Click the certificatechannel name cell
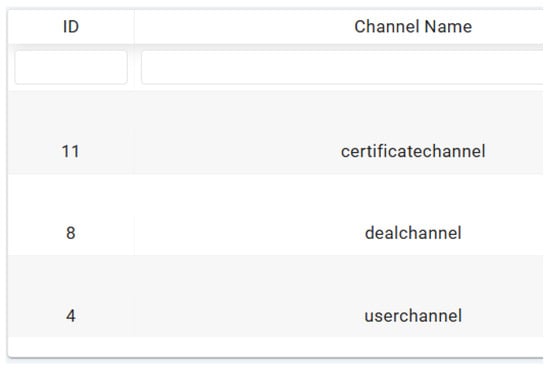Screen dimensions: 550x373 click(338, 152)
